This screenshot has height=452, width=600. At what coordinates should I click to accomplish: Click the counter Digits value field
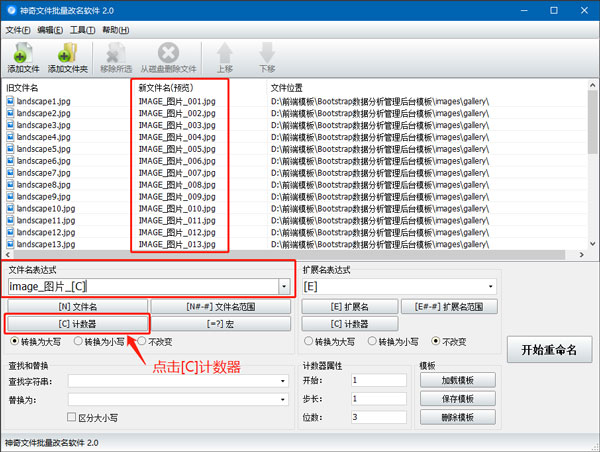pyautogui.click(x=379, y=417)
